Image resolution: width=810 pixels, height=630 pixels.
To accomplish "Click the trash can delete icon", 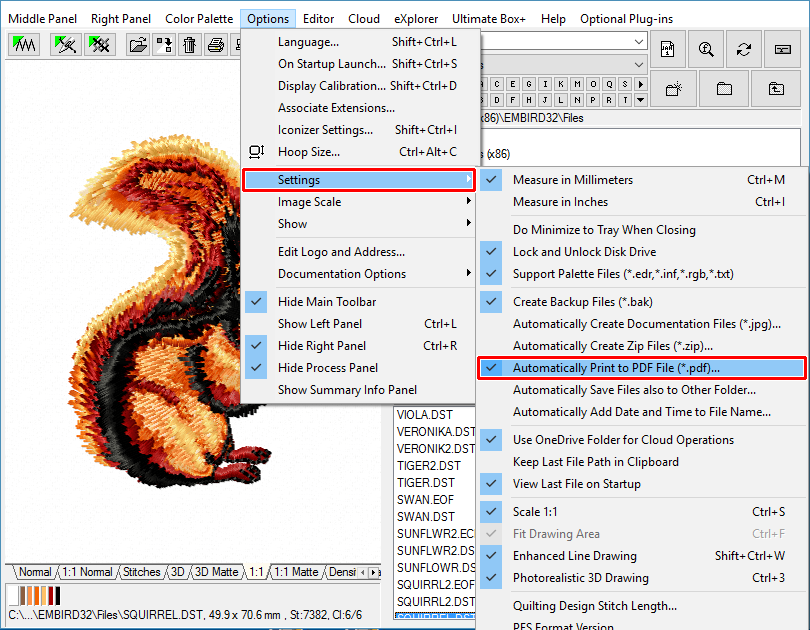I will pyautogui.click(x=190, y=45).
